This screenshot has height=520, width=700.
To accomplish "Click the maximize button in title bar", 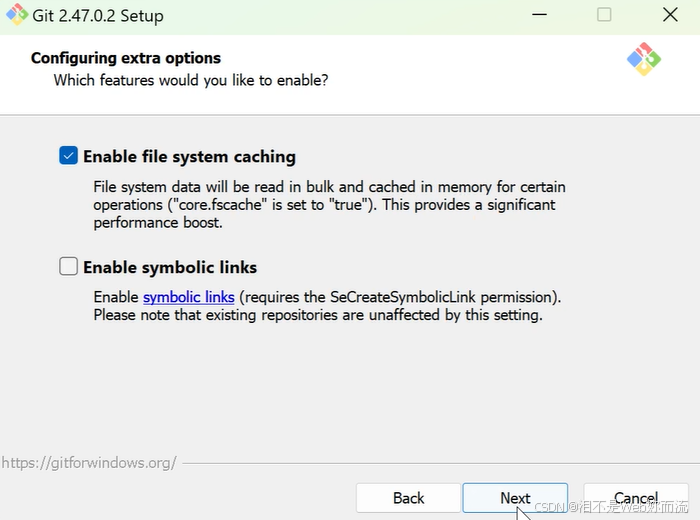I will (x=604, y=15).
